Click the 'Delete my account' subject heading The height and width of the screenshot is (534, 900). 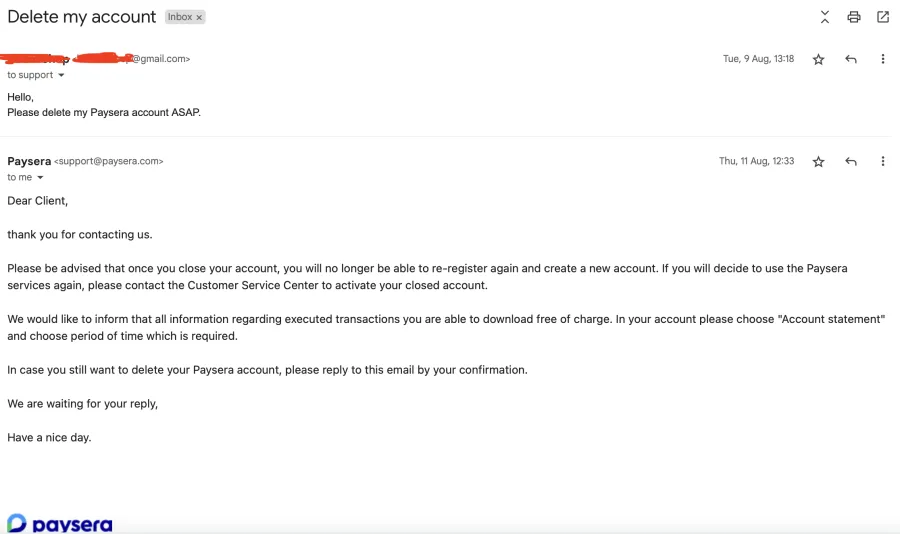pos(82,17)
